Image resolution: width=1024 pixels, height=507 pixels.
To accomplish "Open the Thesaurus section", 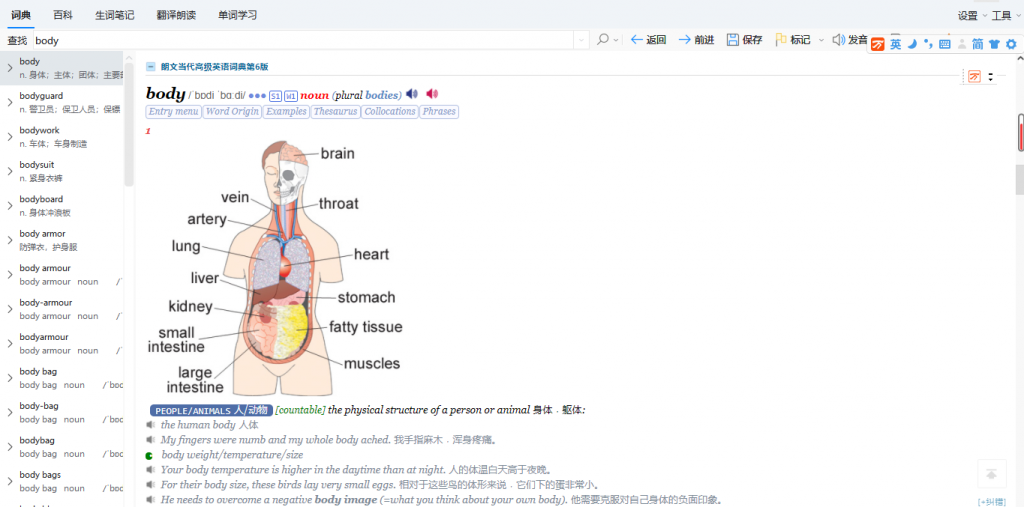I will point(335,112).
